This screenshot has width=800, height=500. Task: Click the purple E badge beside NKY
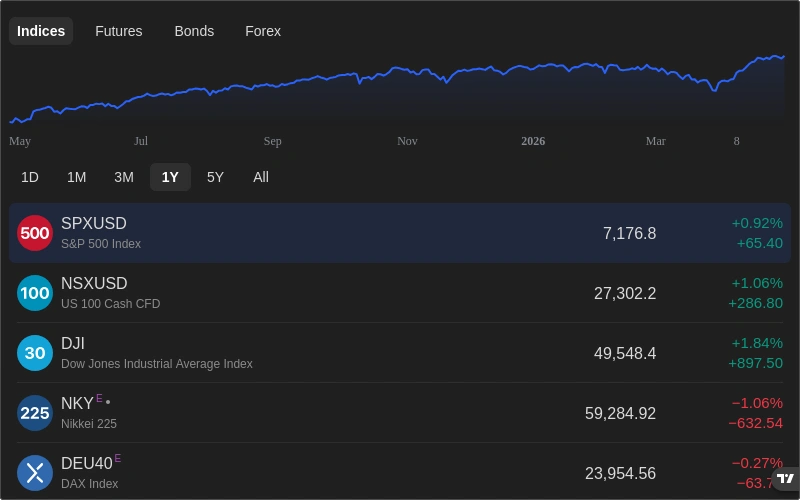99,398
